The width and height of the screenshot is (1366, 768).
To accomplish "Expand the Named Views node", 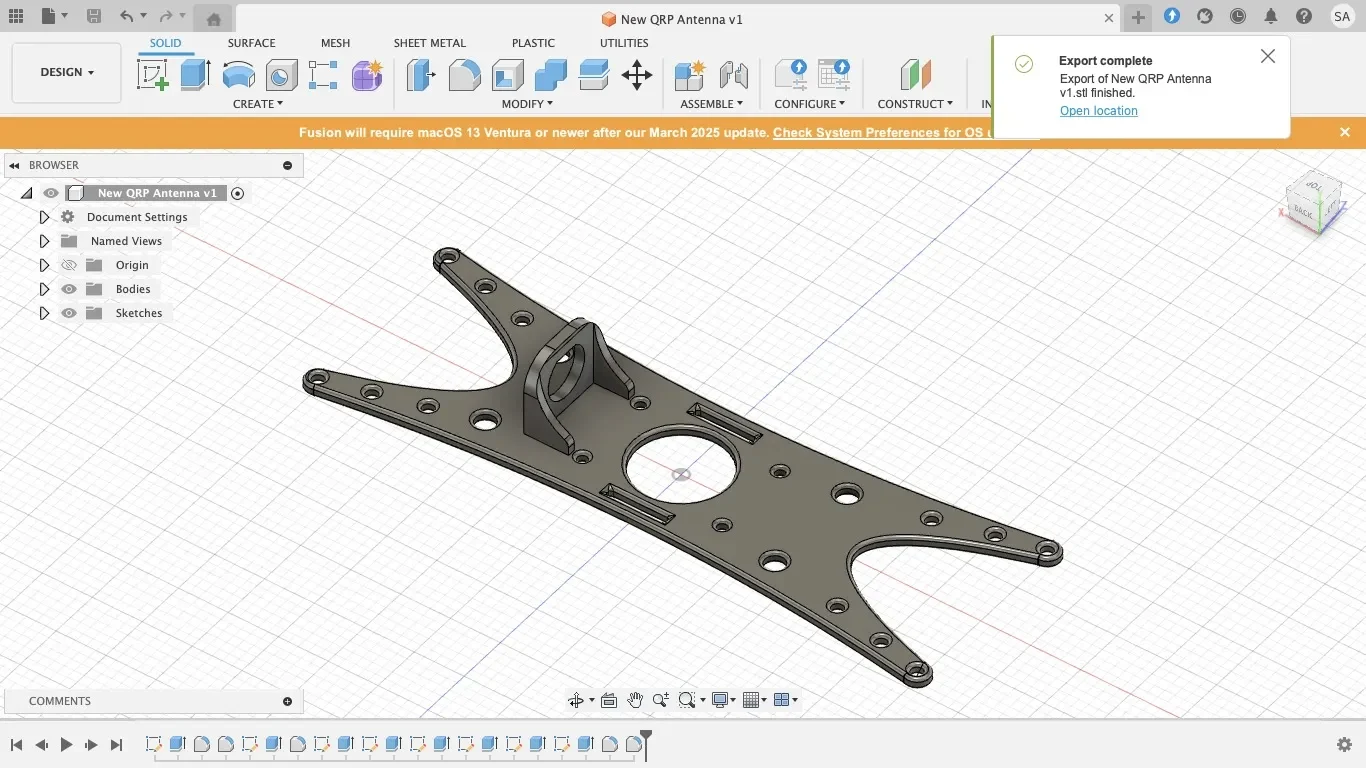I will click(44, 241).
